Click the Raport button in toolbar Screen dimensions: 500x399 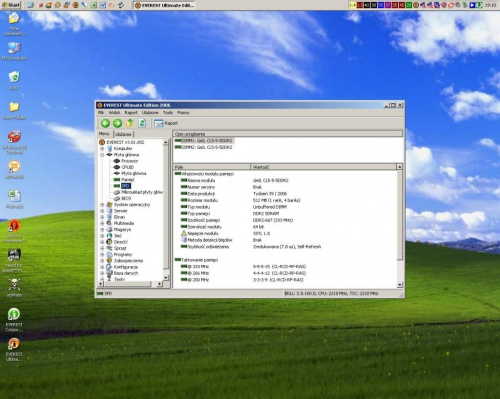[x=166, y=123]
